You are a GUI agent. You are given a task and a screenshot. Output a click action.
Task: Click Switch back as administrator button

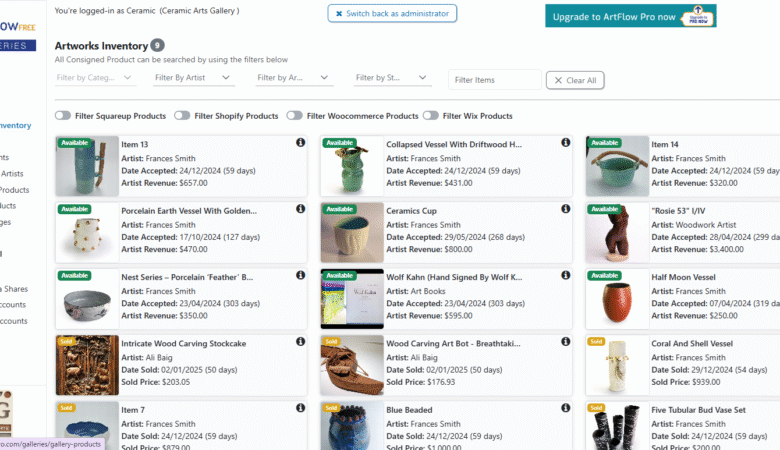pyautogui.click(x=392, y=14)
